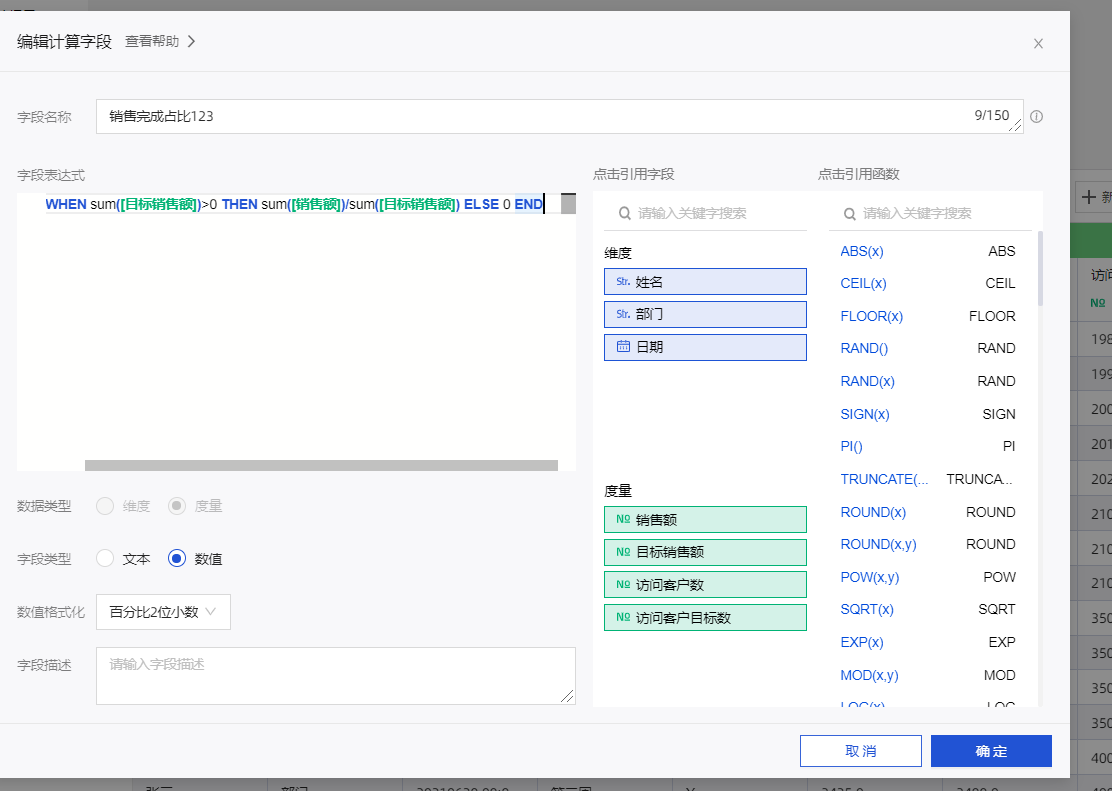
Task: Click the expression editor horizontal scrollbar
Action: coord(321,465)
